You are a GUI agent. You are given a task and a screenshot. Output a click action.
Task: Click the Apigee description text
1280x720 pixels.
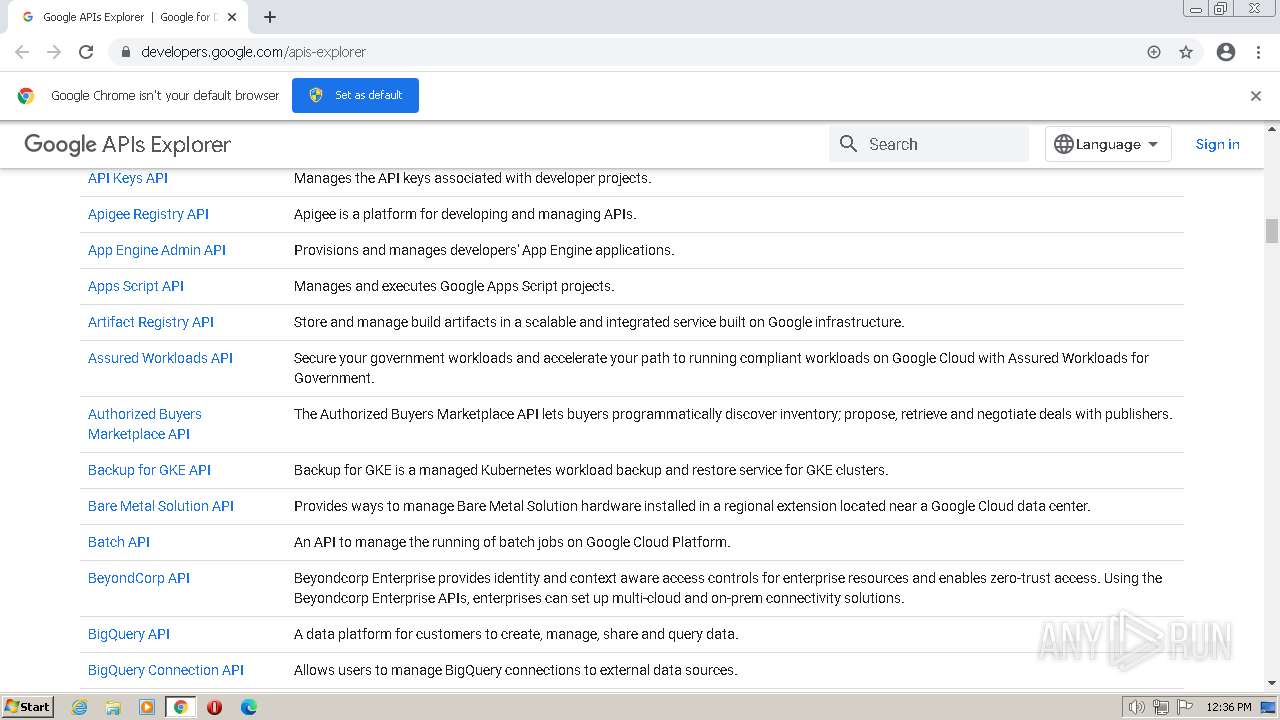pos(465,214)
